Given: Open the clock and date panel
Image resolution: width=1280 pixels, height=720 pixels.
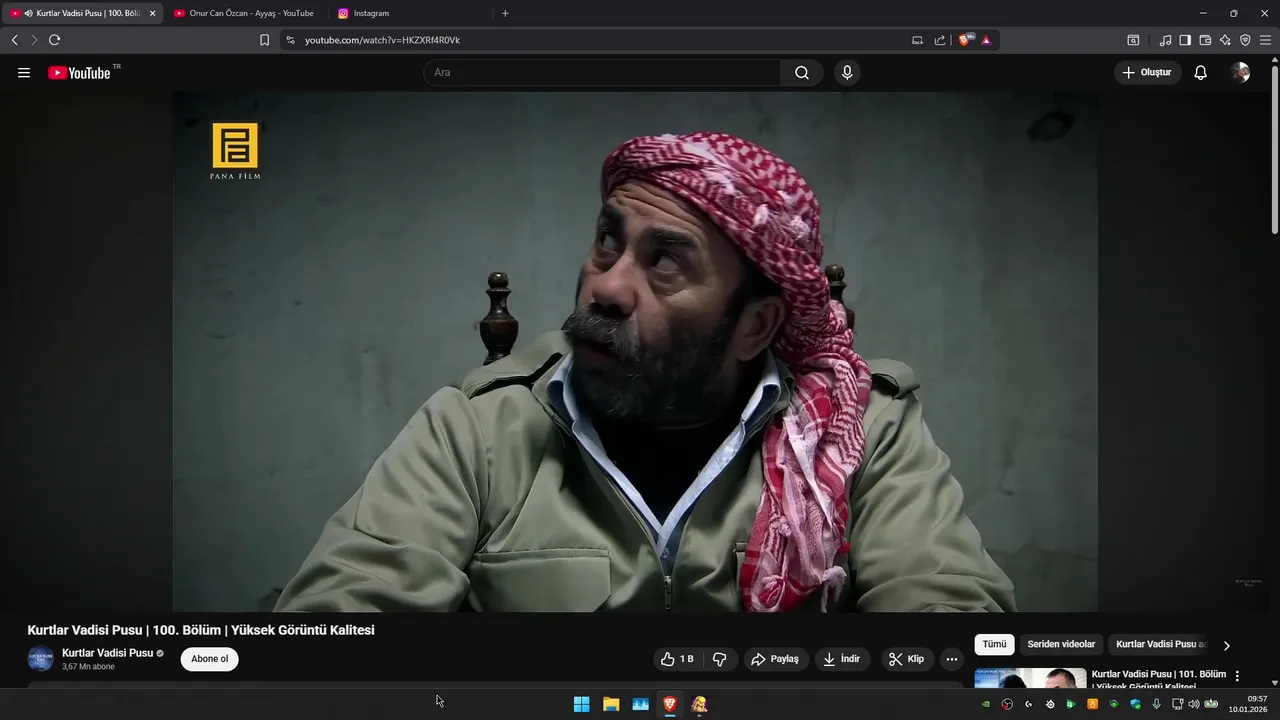Looking at the screenshot, I should point(1248,704).
